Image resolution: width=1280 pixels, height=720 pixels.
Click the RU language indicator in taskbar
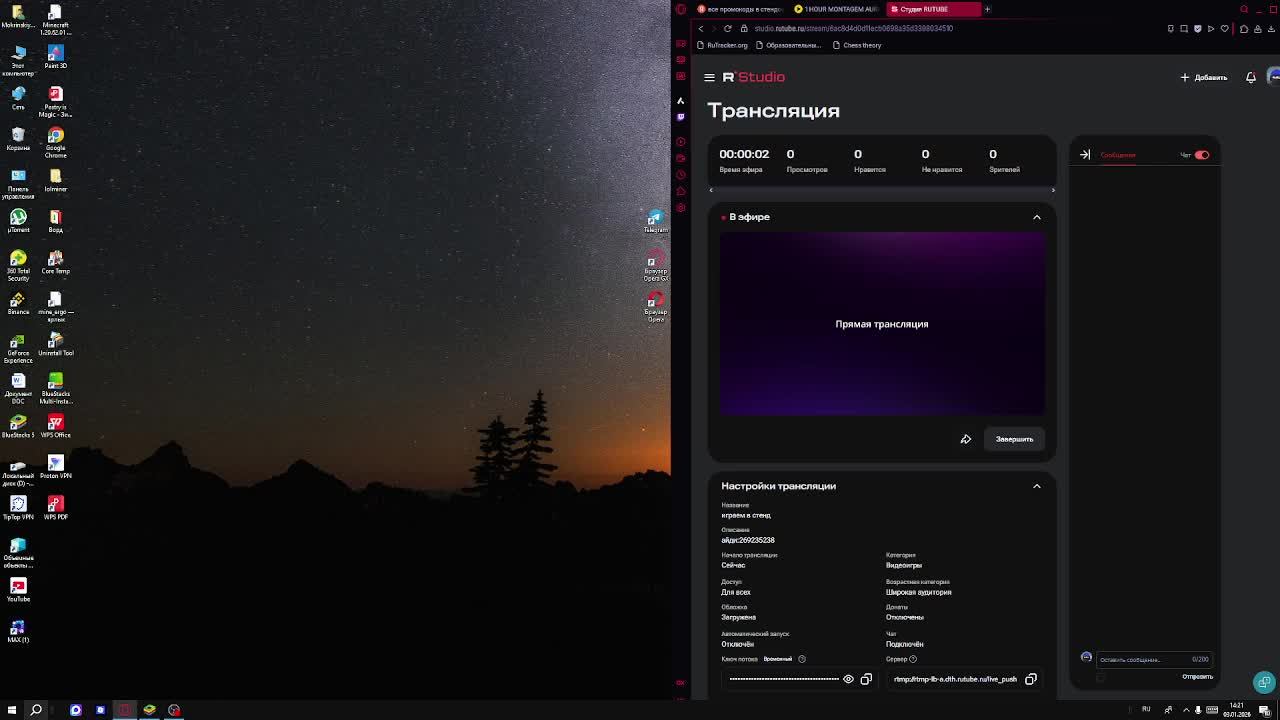(x=1146, y=710)
